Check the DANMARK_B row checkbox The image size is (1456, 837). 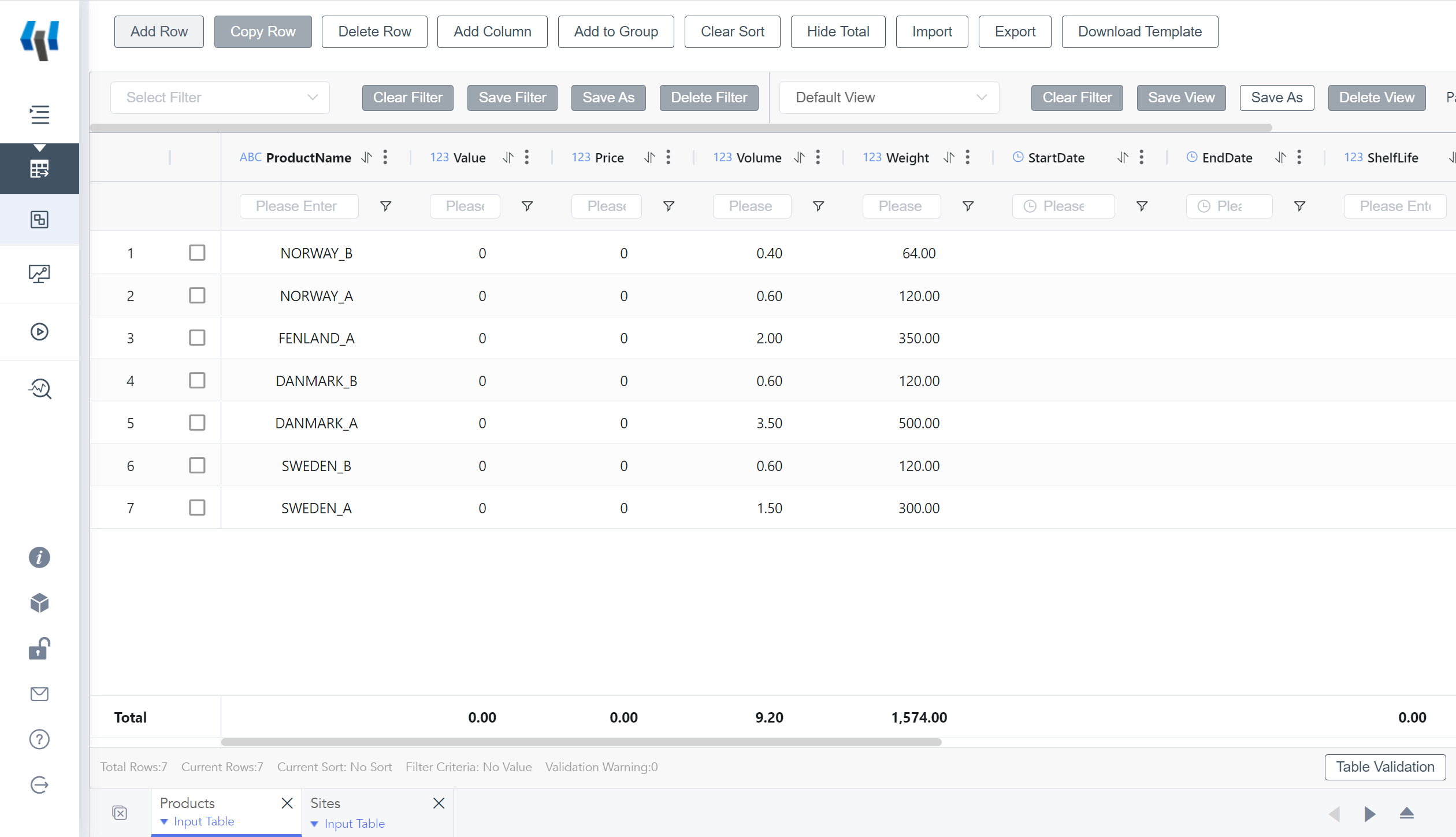click(197, 380)
